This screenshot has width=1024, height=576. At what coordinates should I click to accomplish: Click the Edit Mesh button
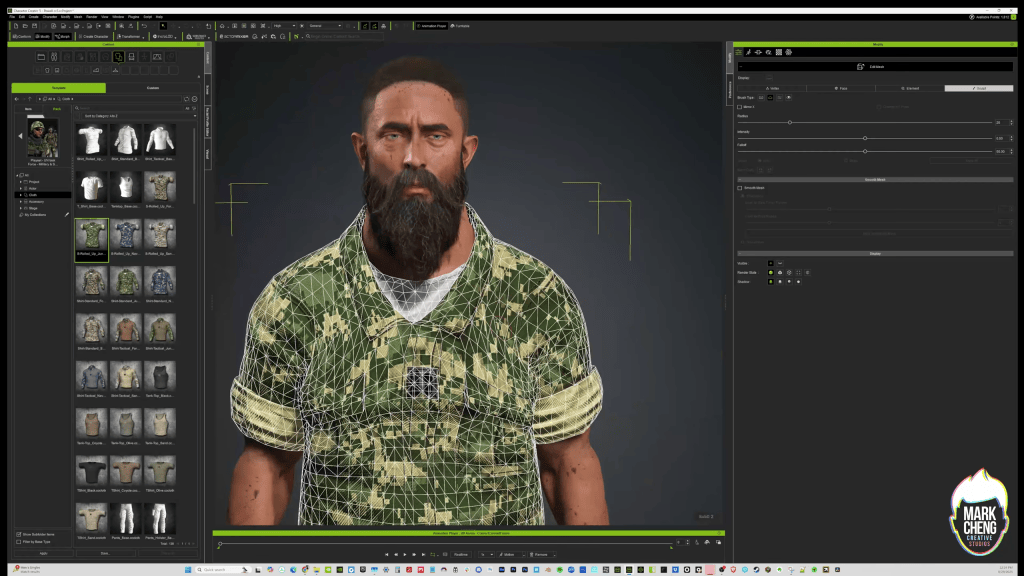[875, 67]
